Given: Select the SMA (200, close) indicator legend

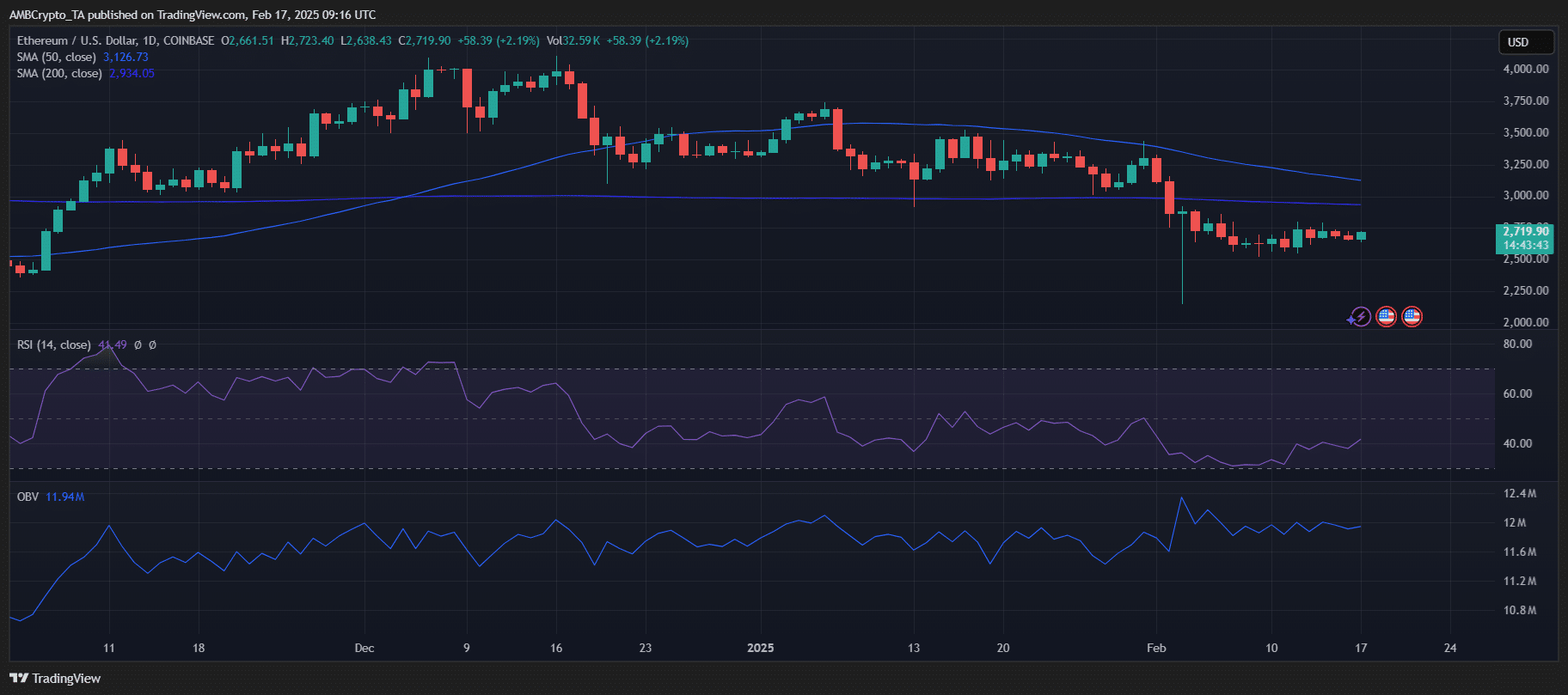Looking at the screenshot, I should [x=59, y=73].
